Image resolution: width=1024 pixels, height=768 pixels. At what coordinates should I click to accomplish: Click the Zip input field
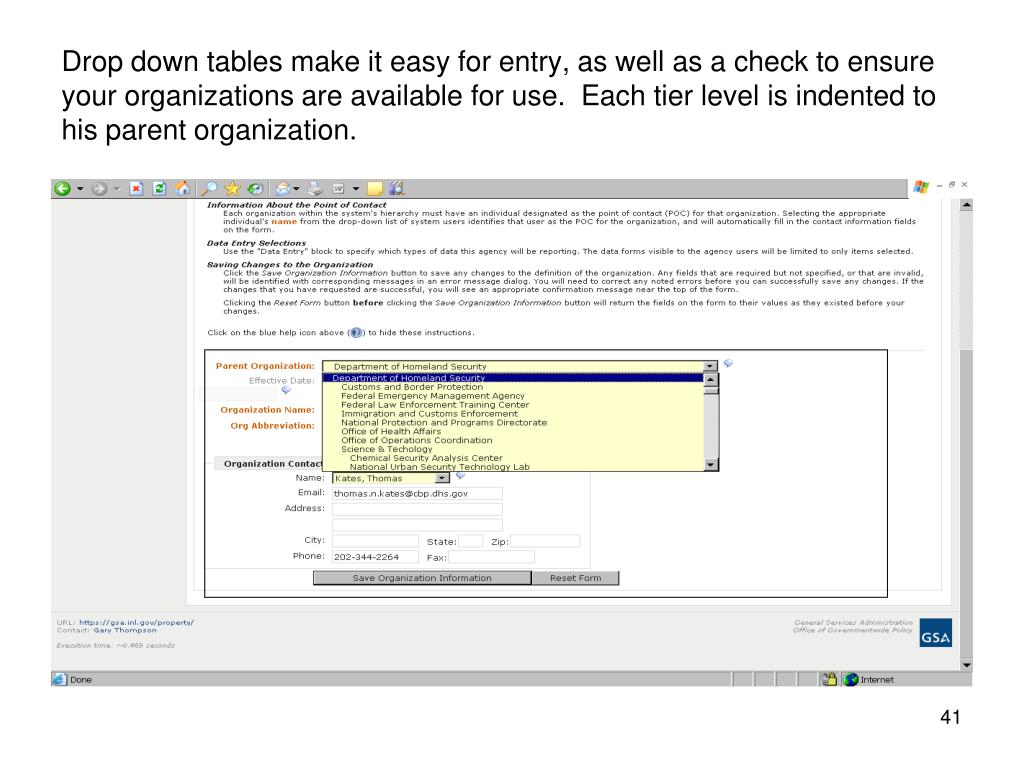tap(545, 541)
